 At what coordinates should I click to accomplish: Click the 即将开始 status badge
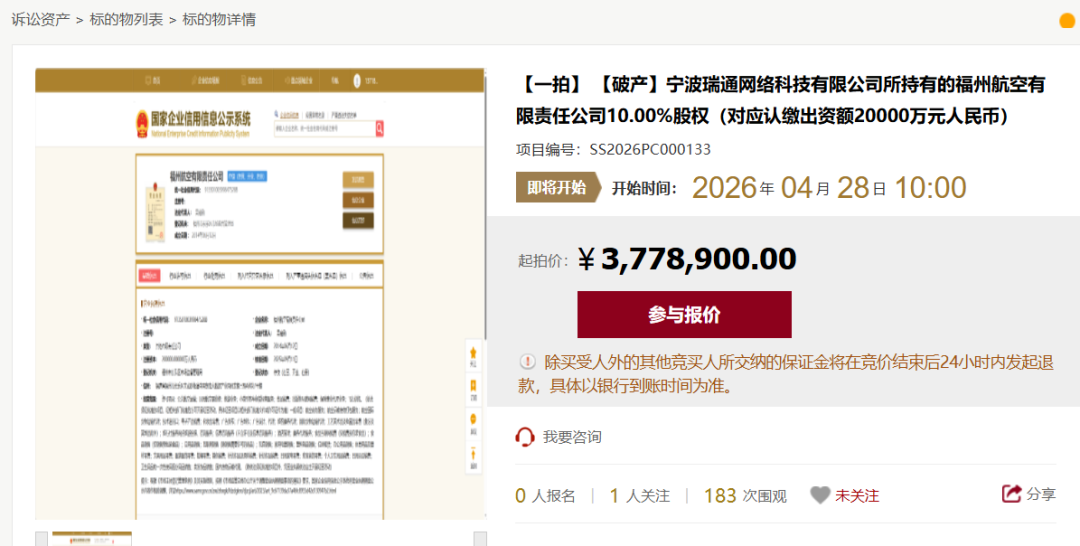point(557,187)
